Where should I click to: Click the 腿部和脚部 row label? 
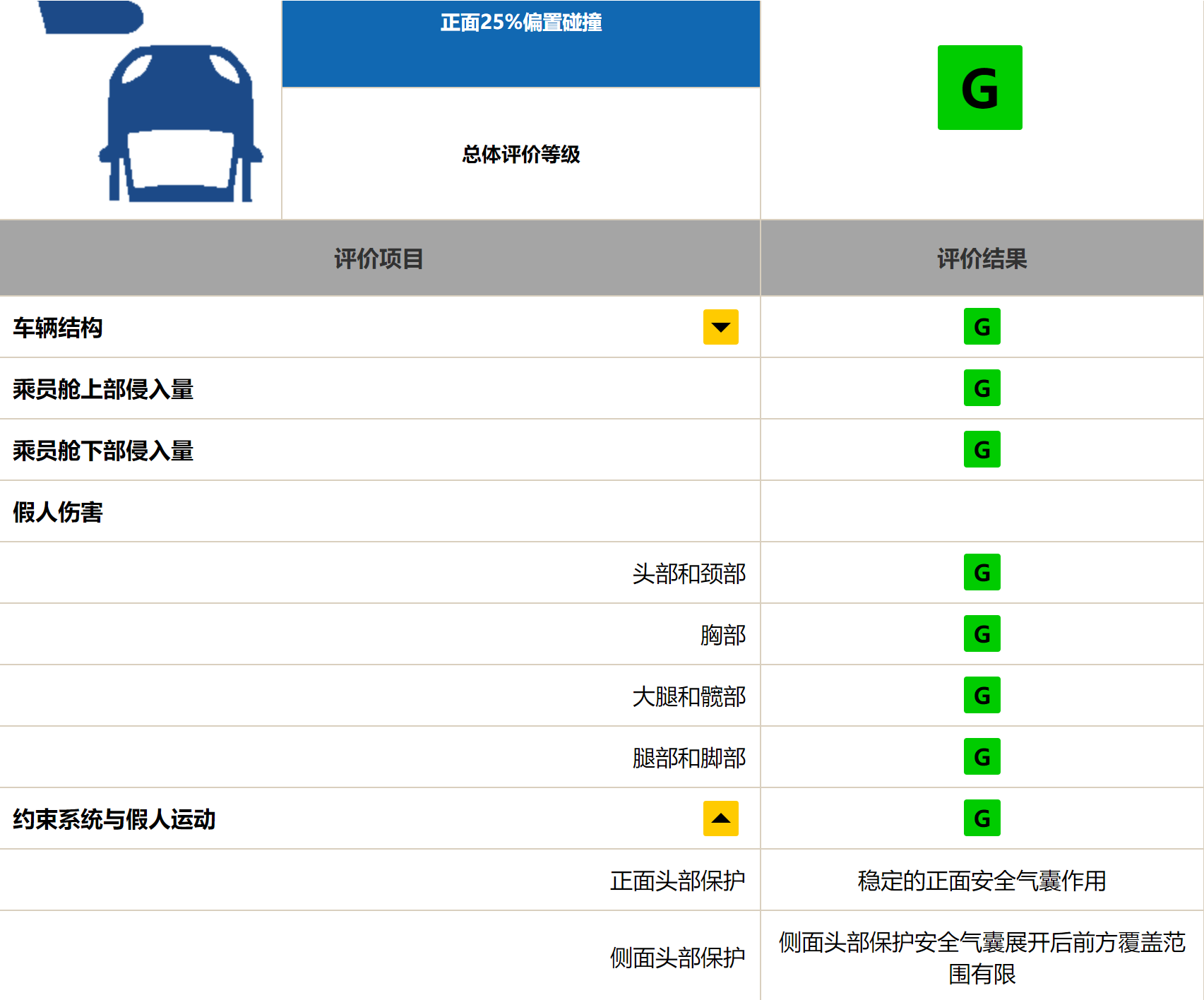click(x=689, y=758)
